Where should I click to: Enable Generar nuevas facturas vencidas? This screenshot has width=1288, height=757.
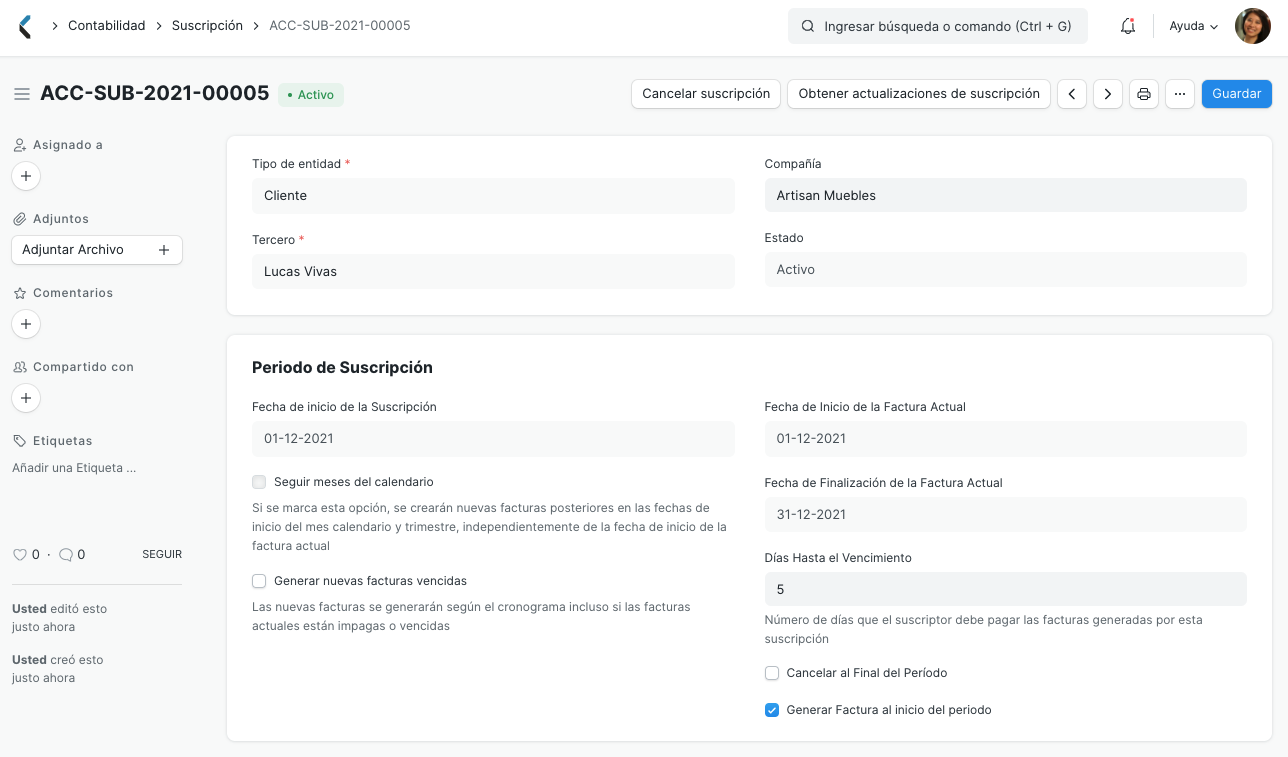click(x=259, y=581)
